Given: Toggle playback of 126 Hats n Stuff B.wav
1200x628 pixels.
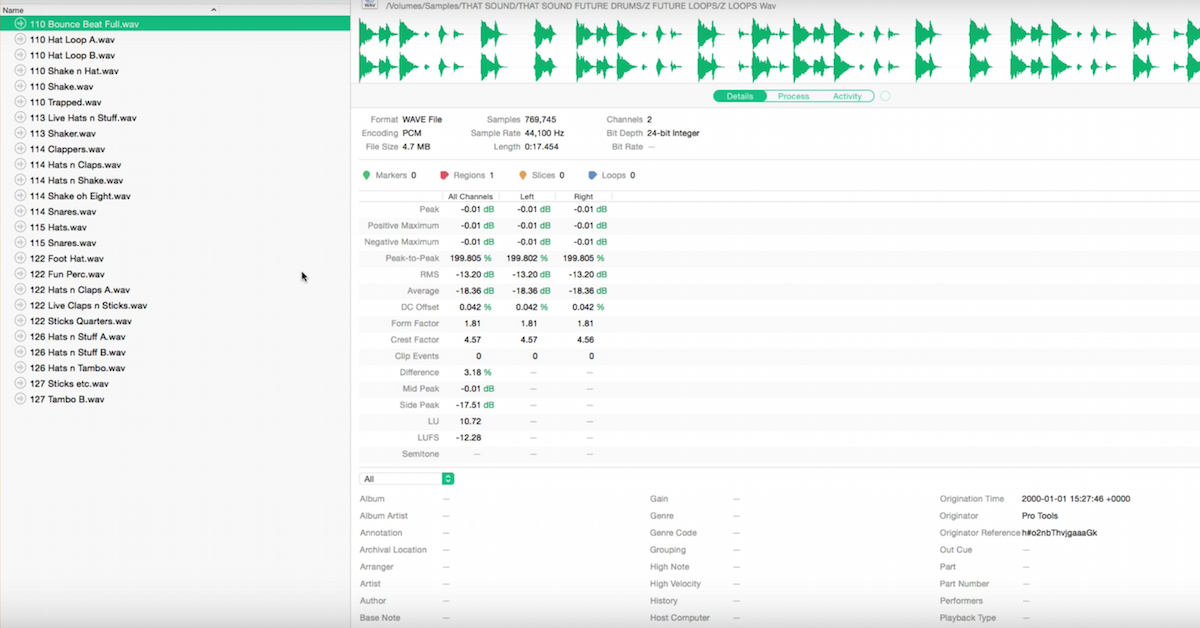Looking at the screenshot, I should pos(22,352).
